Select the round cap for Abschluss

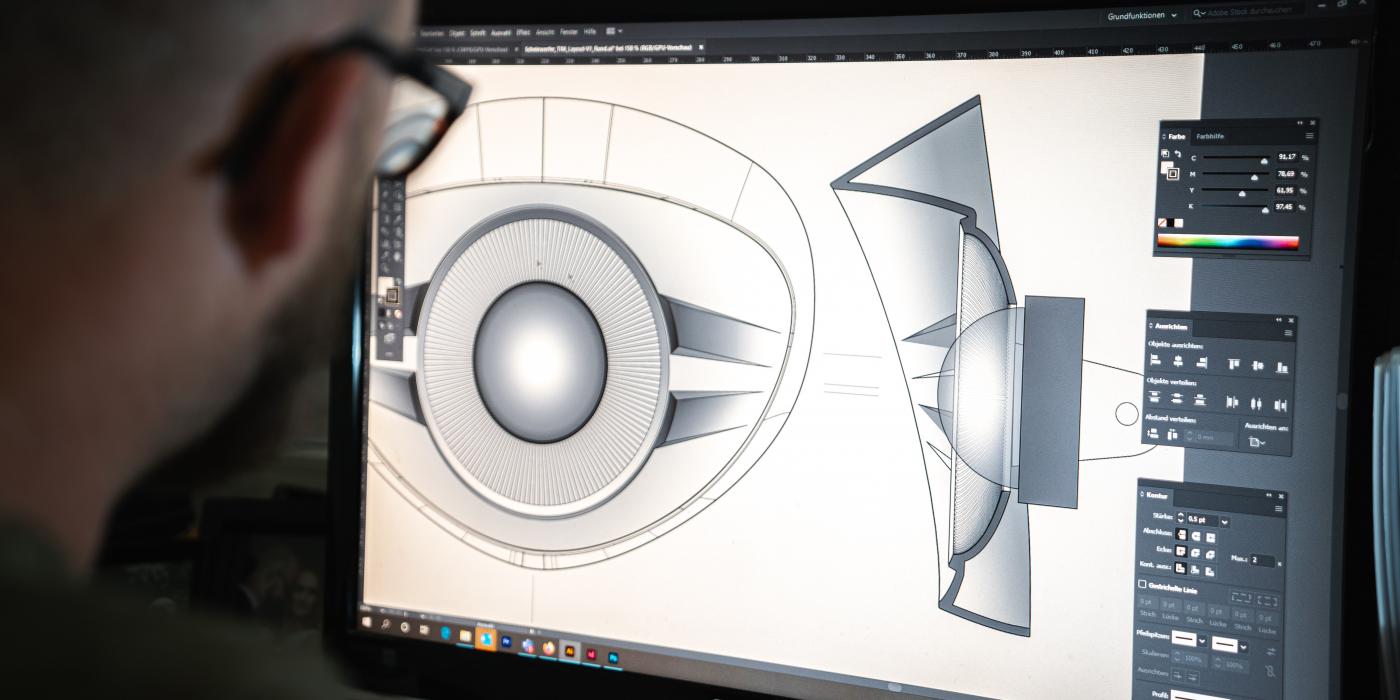click(1196, 536)
